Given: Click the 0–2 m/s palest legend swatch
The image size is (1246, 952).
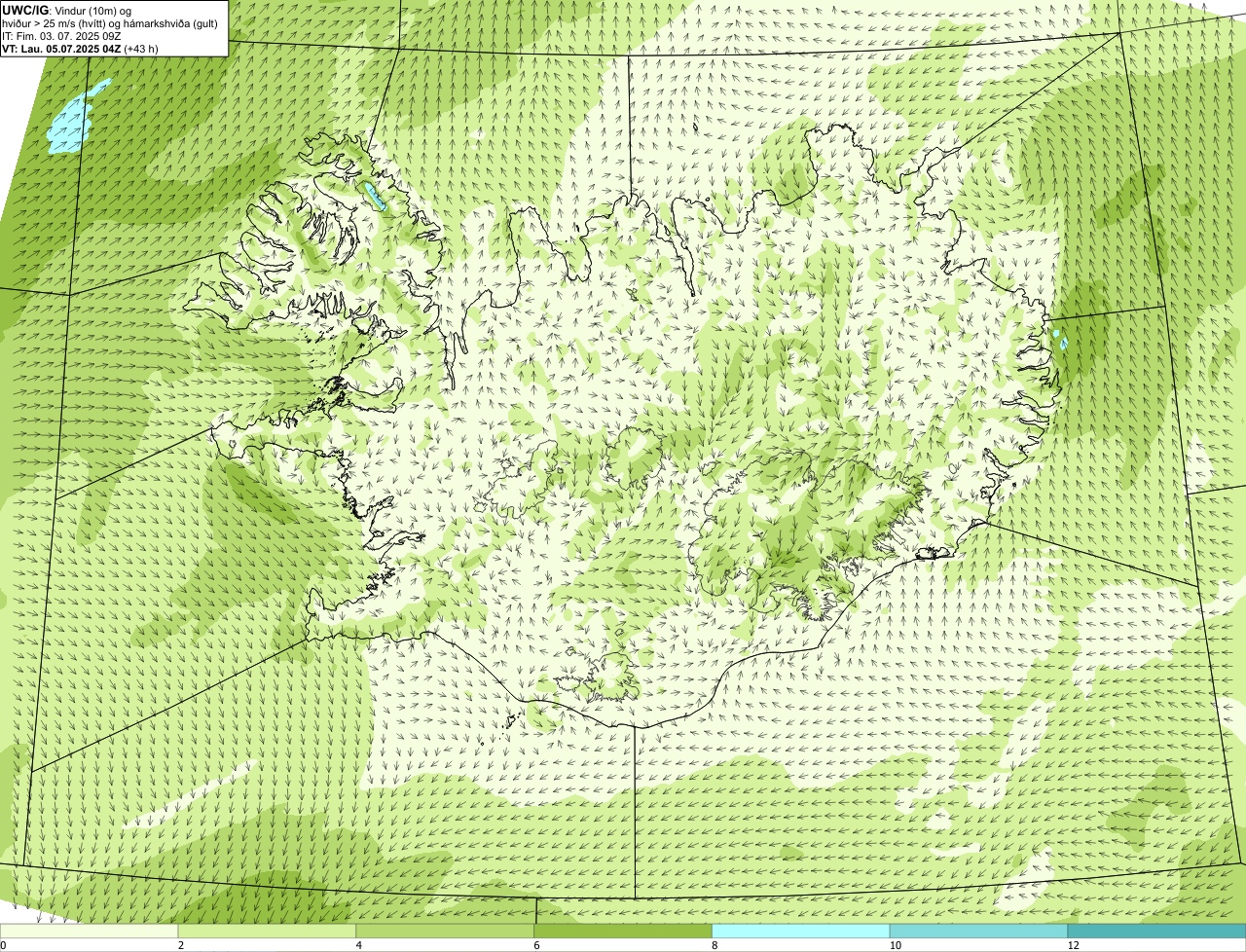Looking at the screenshot, I should 90,931.
